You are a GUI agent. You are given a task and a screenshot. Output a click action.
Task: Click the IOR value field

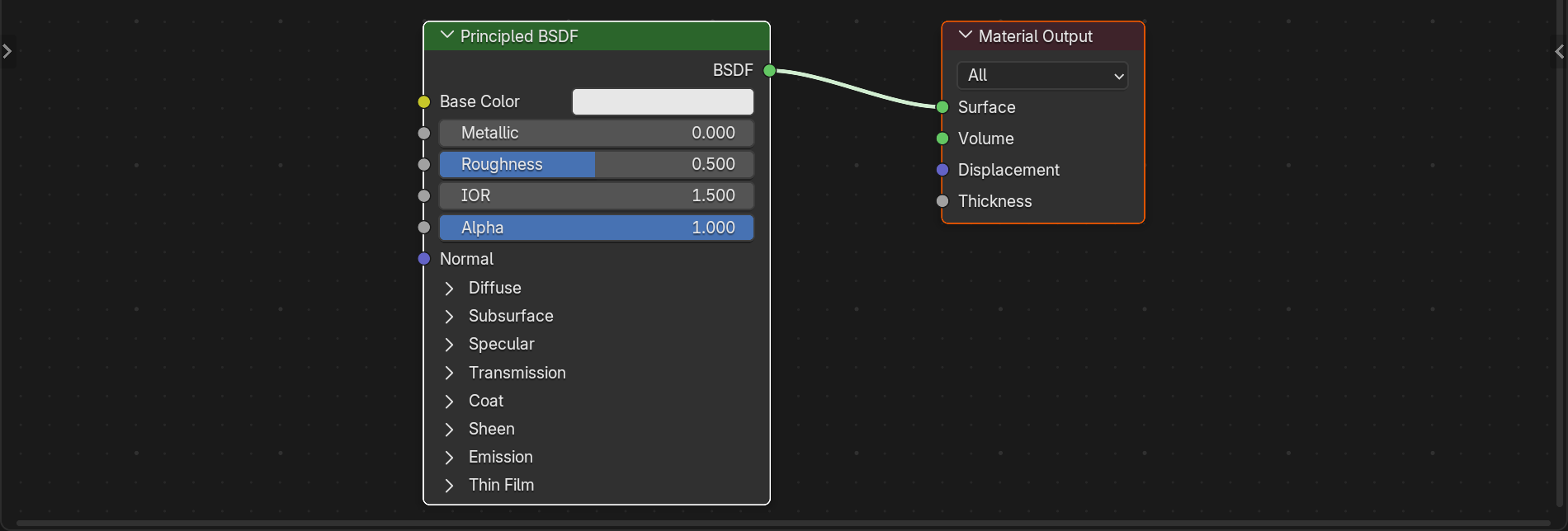596,195
